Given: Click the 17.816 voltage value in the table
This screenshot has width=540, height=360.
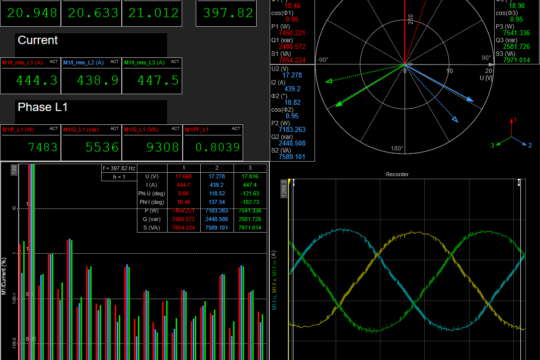Looking at the screenshot, I should click(x=250, y=176).
